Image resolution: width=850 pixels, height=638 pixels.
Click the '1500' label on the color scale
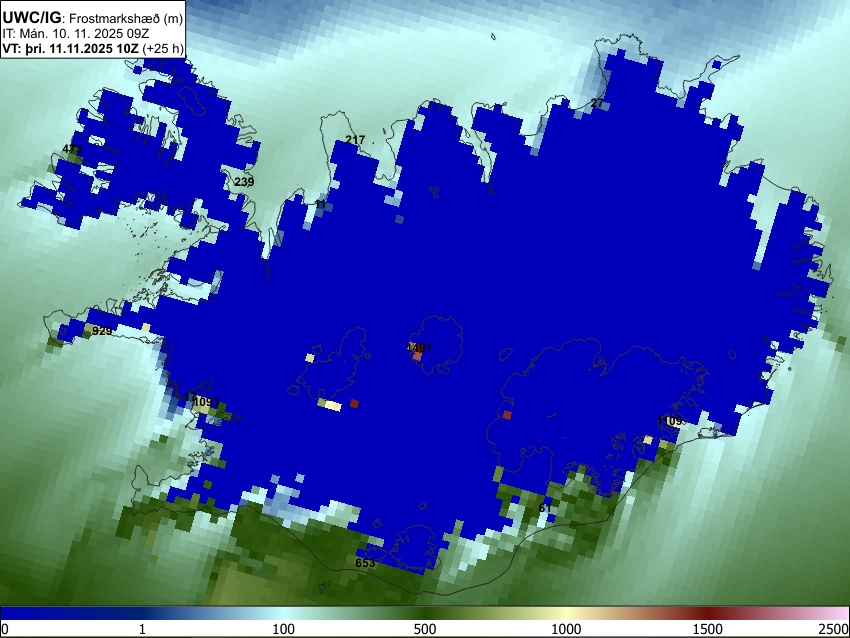point(708,629)
